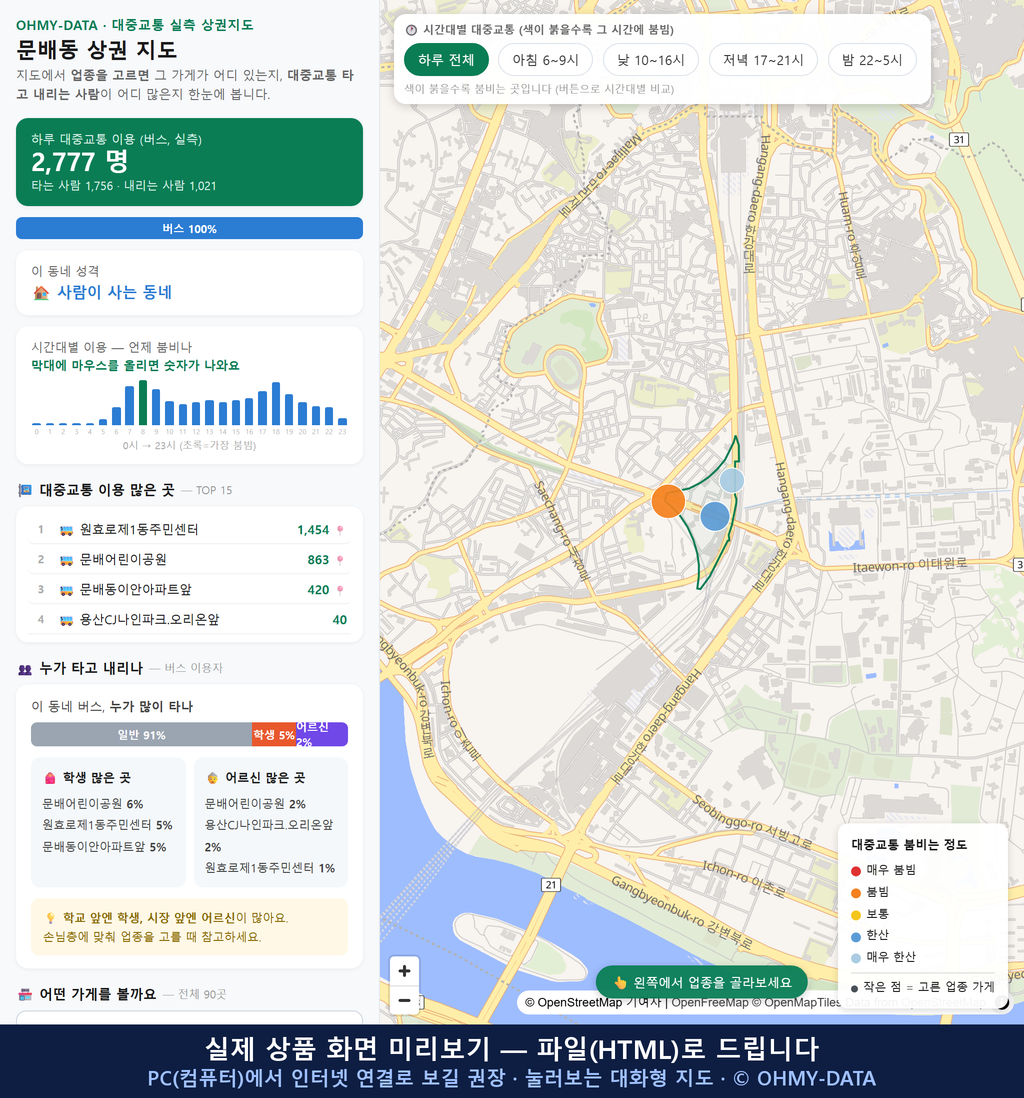Click the 일반 91% segment of rider bar
Screen dimensions: 1024x1098
(x=141, y=735)
